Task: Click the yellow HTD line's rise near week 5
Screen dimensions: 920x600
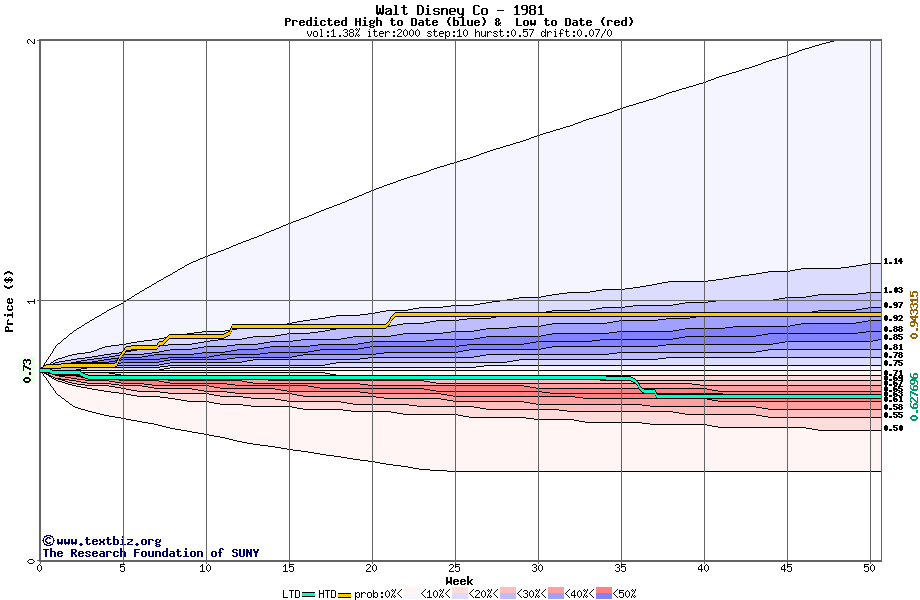Action: (x=121, y=356)
